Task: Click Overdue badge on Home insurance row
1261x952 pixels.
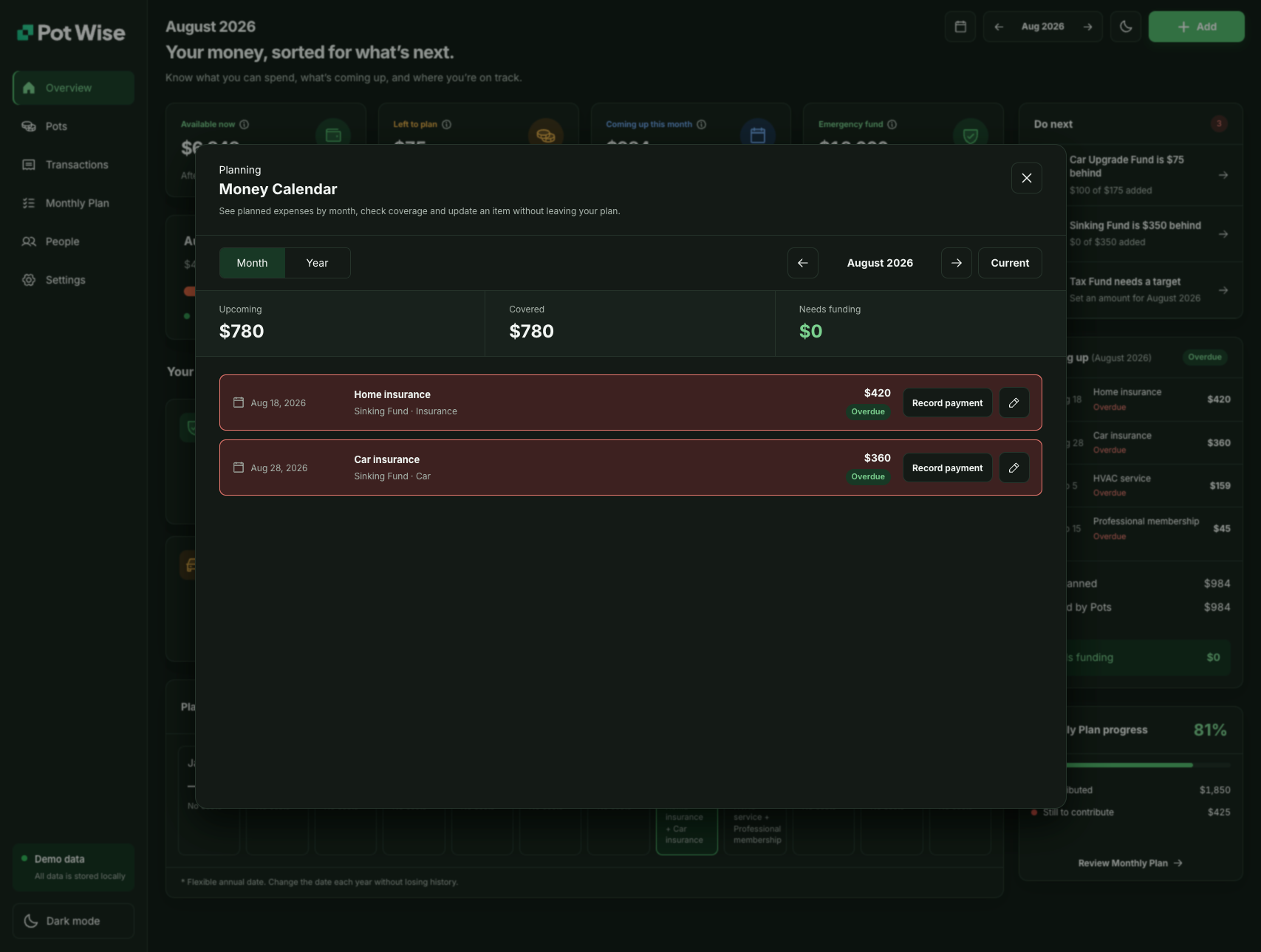Action: [x=868, y=411]
